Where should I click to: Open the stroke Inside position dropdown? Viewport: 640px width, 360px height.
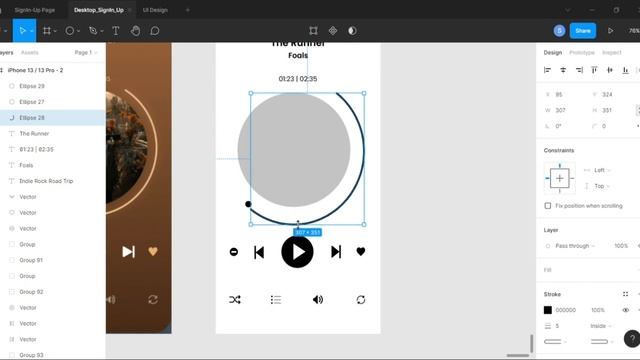point(601,326)
